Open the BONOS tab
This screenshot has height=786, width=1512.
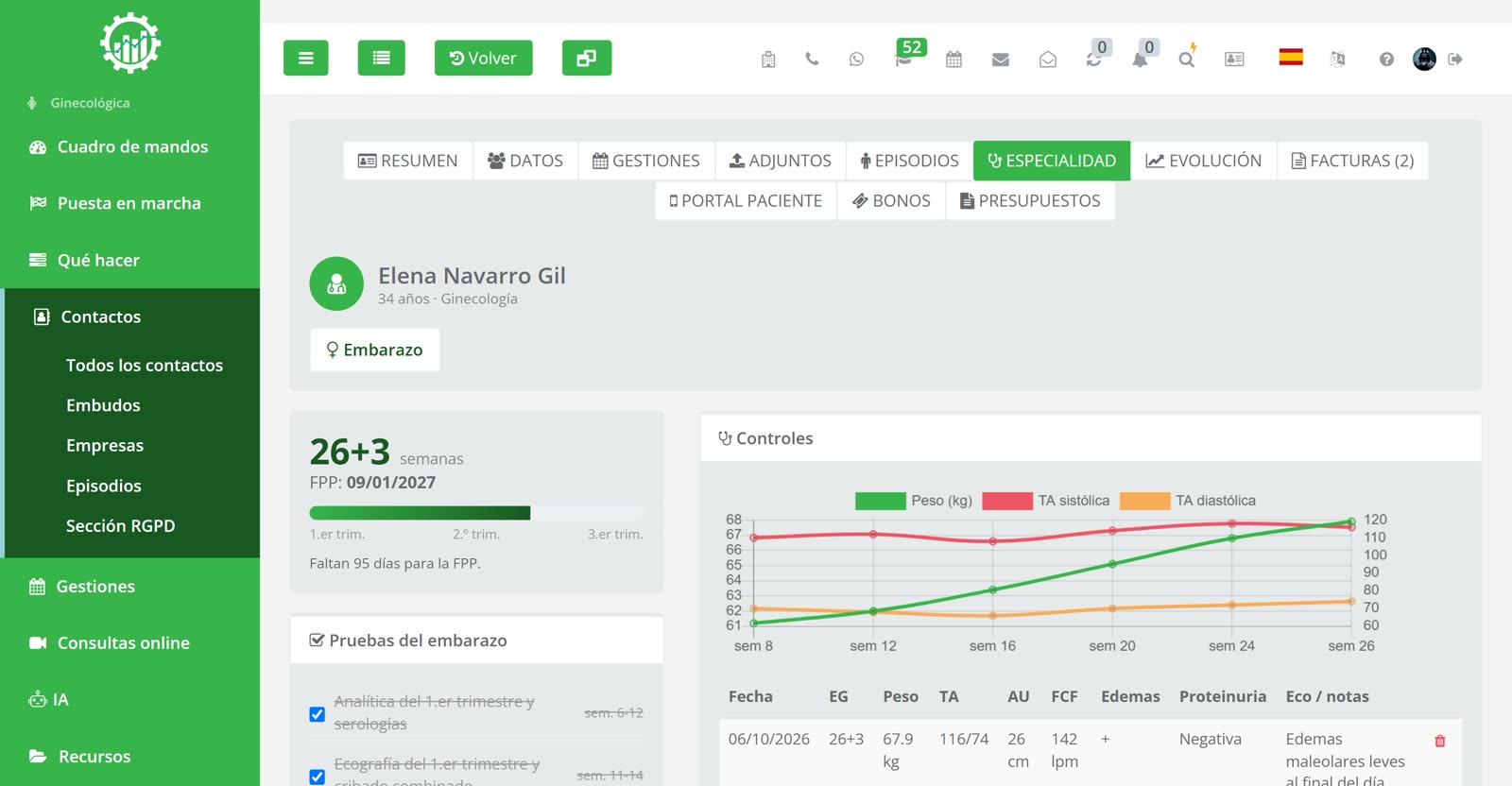891,200
